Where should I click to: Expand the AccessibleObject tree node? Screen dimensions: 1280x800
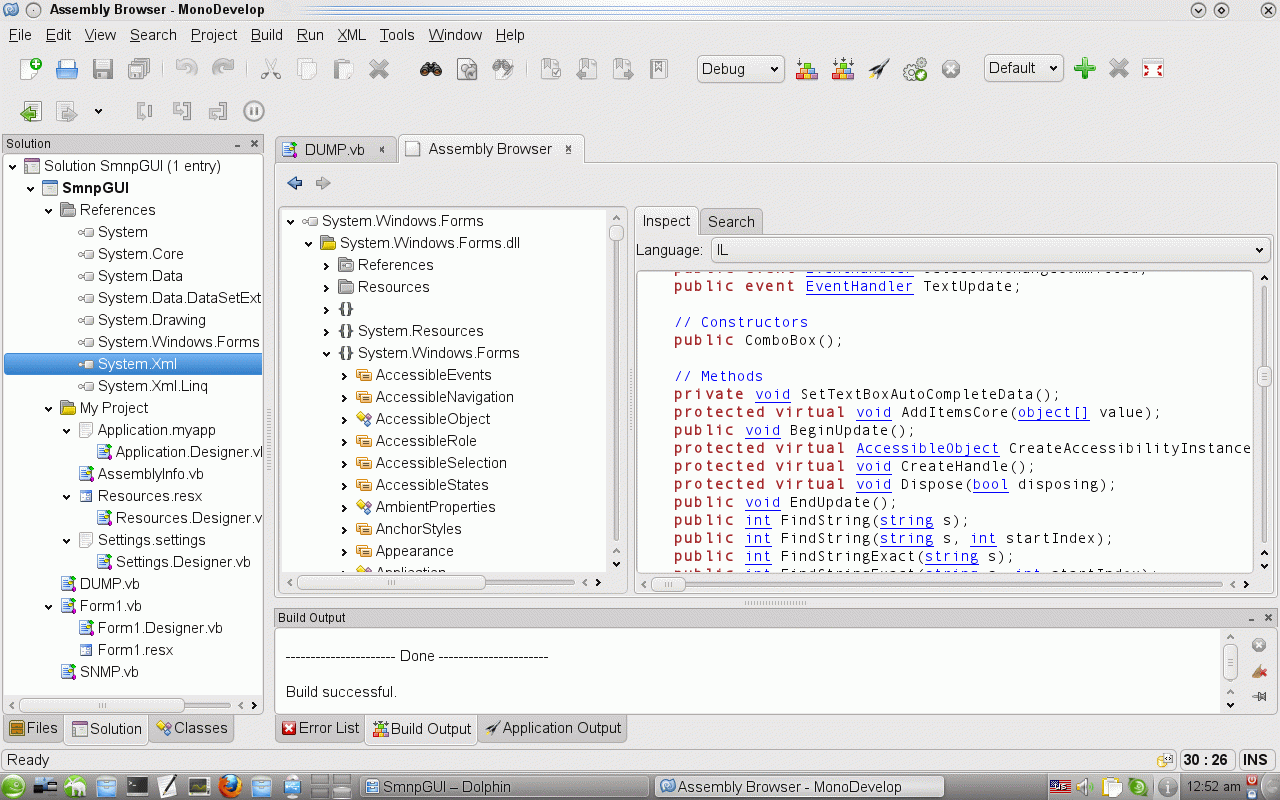345,419
